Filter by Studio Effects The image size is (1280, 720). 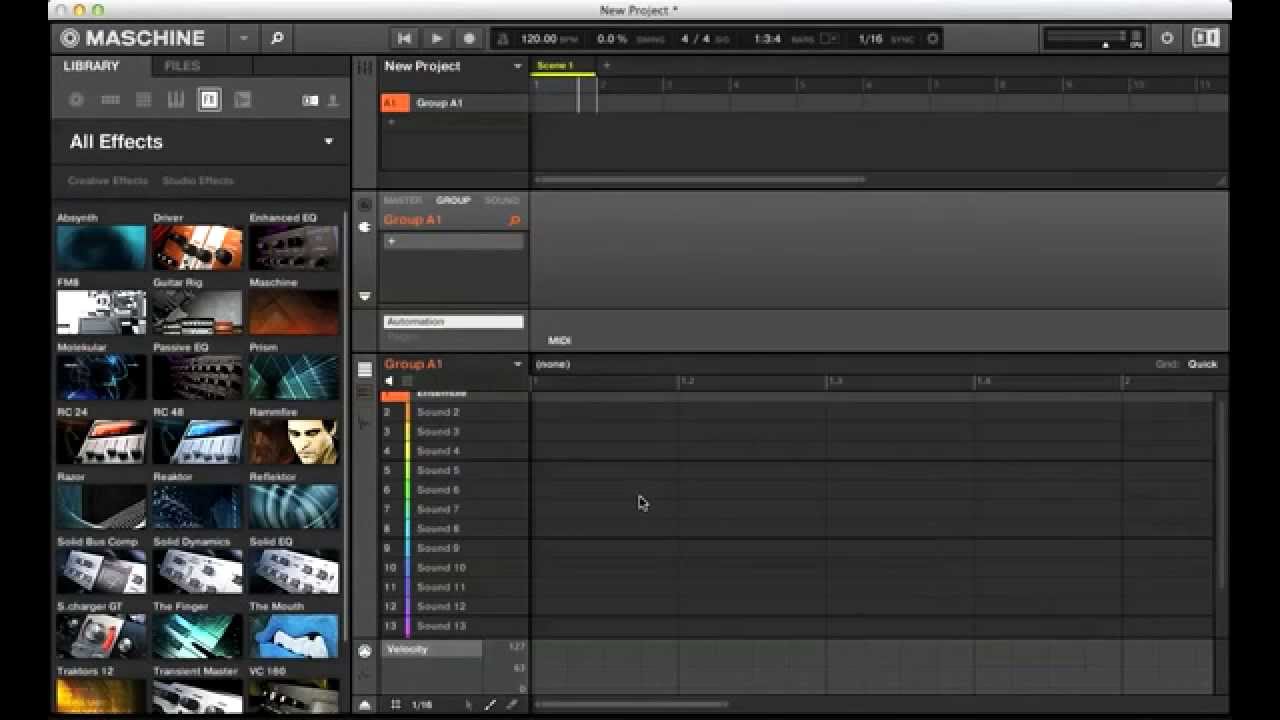click(198, 181)
